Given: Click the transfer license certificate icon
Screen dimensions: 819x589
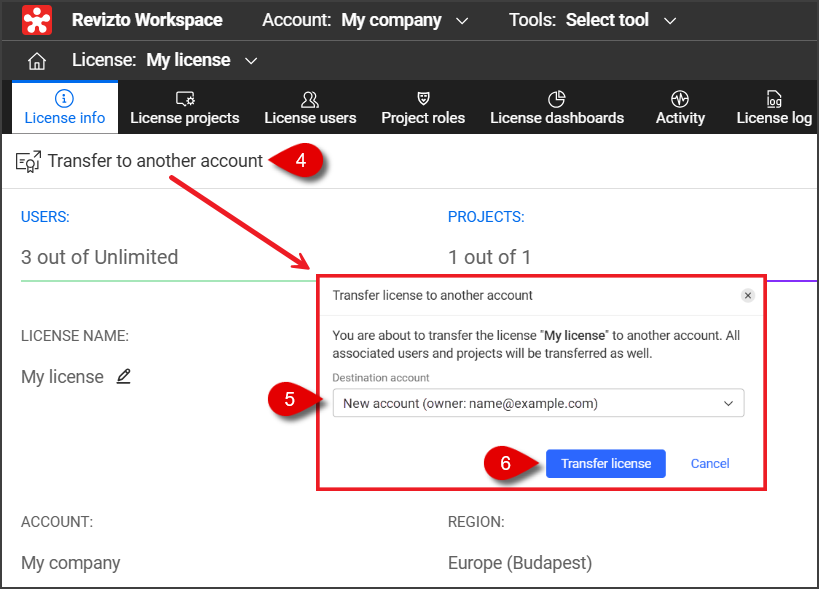Looking at the screenshot, I should coord(28,161).
